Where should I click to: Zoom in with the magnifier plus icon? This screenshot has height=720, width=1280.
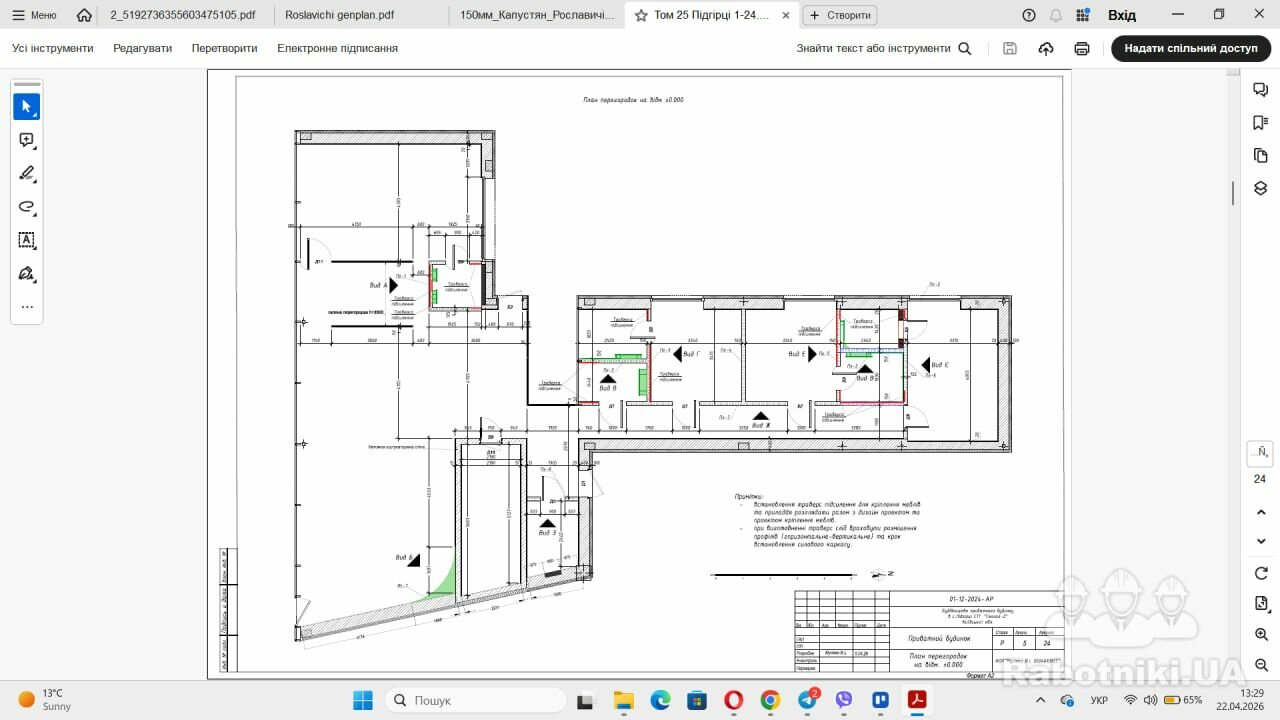(x=1260, y=635)
